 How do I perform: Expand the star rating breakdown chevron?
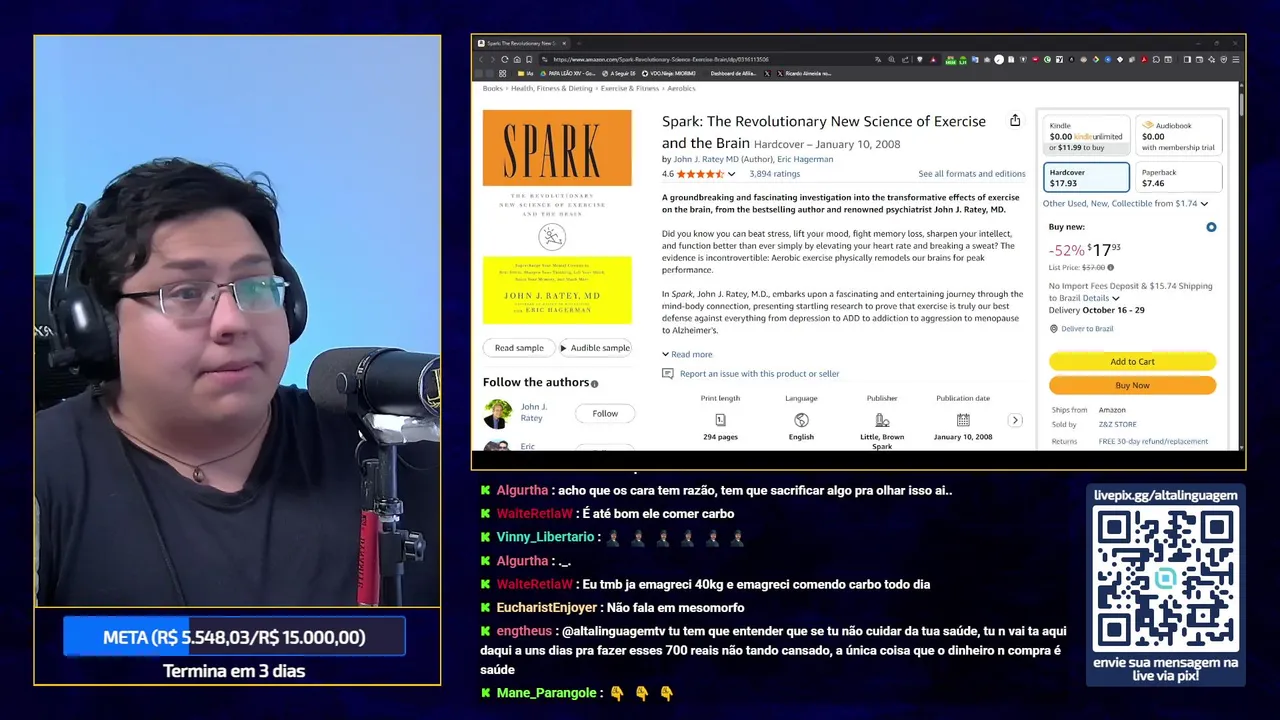[731, 174]
